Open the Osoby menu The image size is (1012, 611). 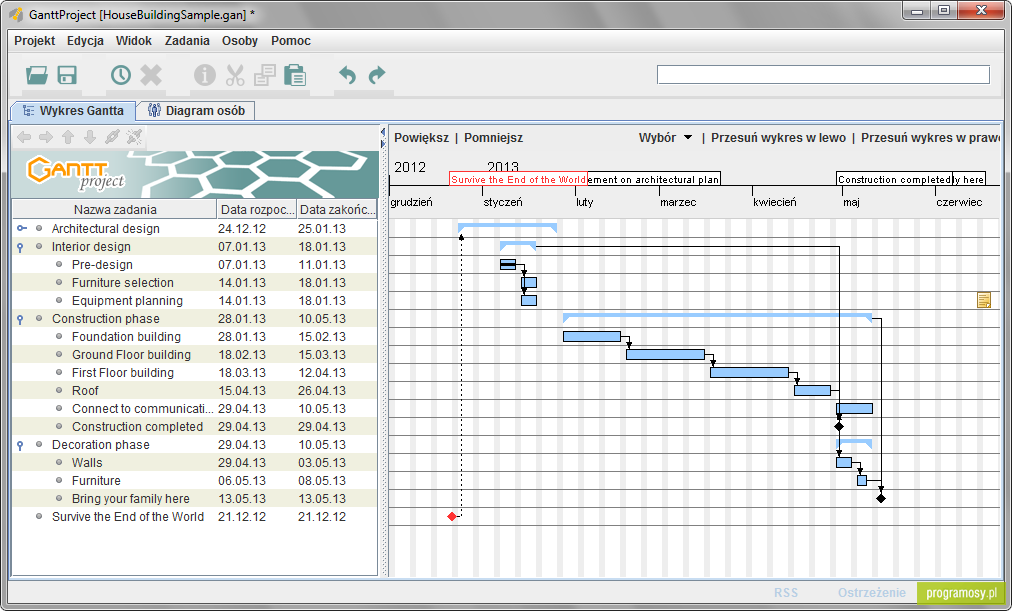point(240,41)
